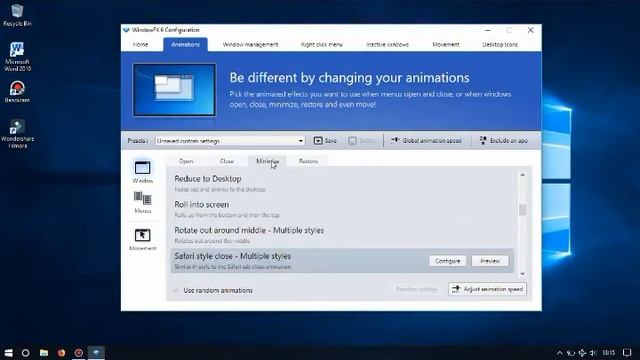Click Configure for Safari style close

pos(448,261)
